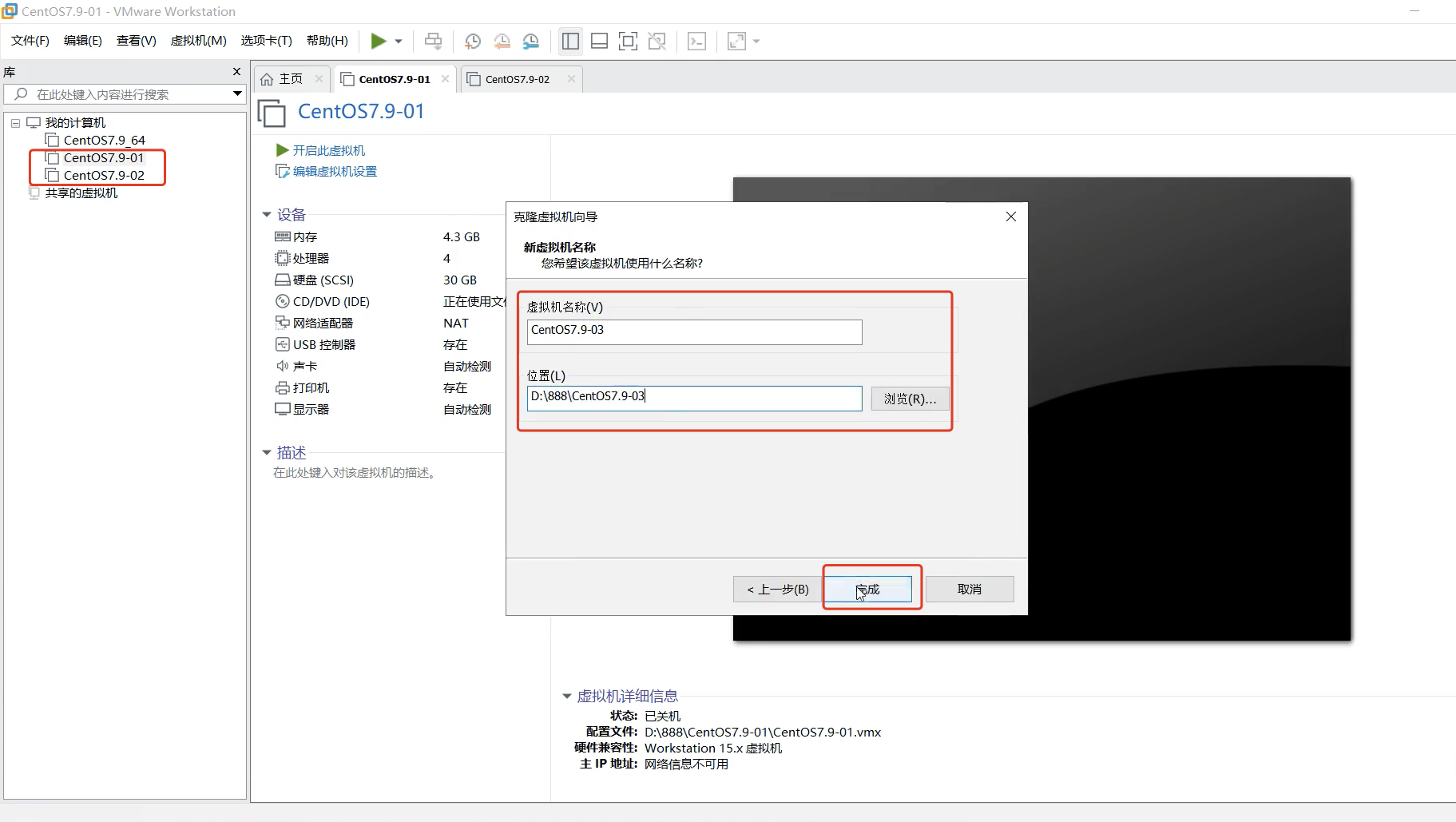Click the 编辑虚拟机设置 link
This screenshot has height=822, width=1456.
(x=335, y=171)
